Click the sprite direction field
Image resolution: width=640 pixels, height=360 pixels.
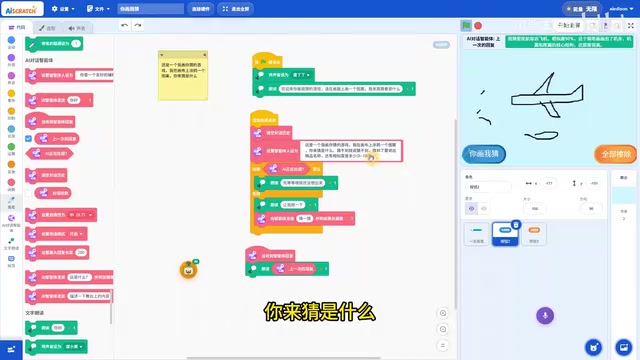(591, 209)
